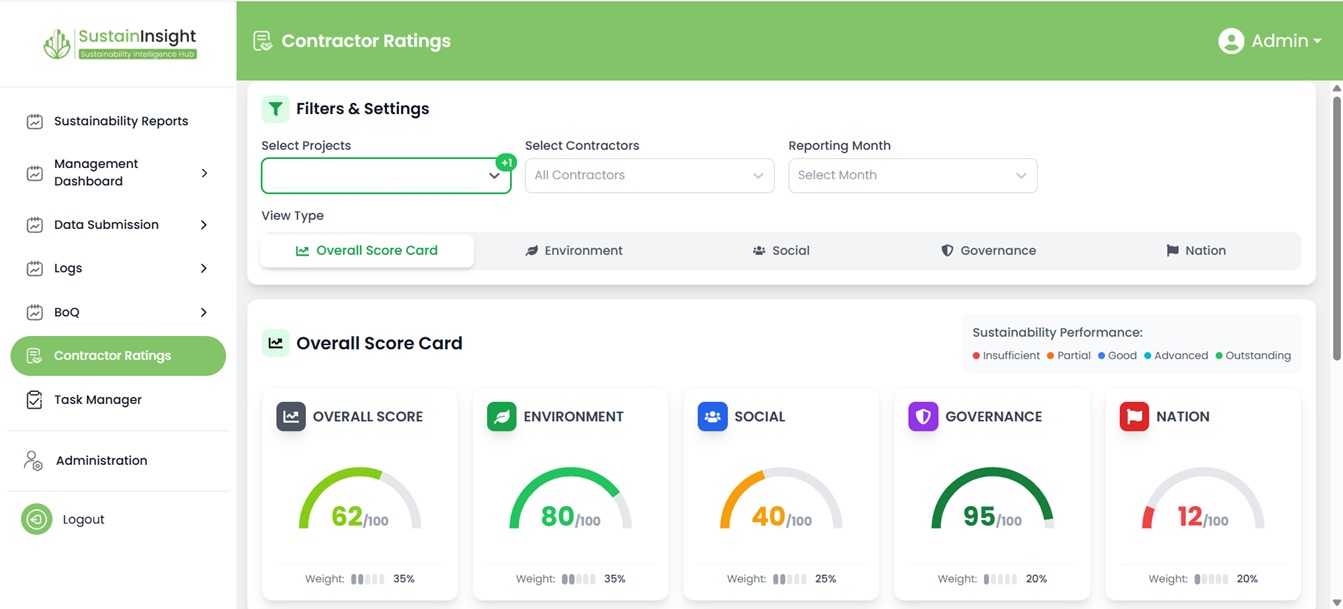Open the Reporting Month selector
This screenshot has width=1343, height=609.
point(912,175)
